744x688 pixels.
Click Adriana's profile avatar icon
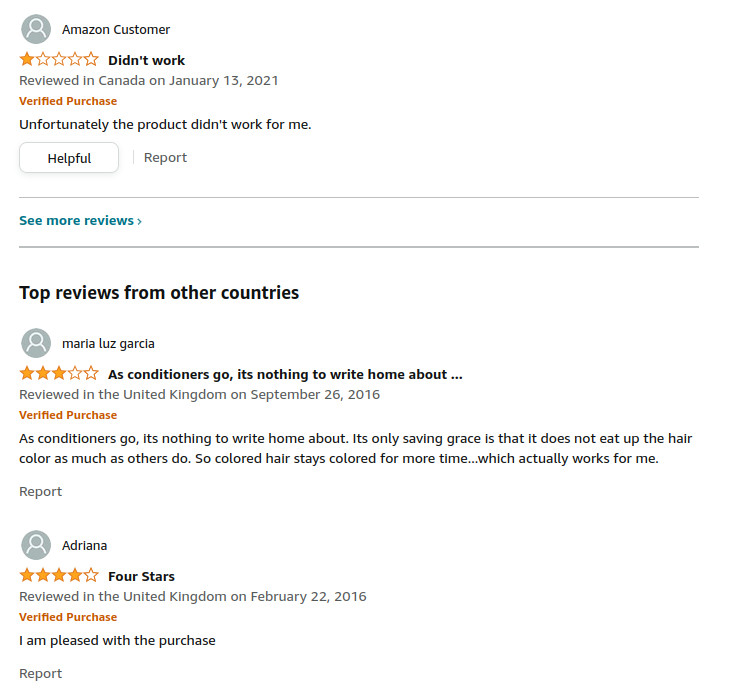(36, 545)
